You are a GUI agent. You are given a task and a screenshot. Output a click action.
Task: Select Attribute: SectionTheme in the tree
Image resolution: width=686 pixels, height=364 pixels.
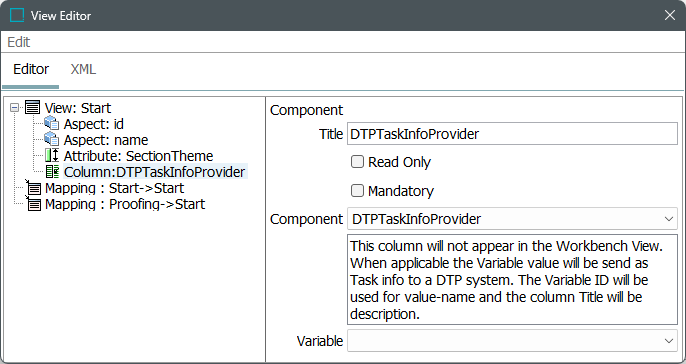pyautogui.click(x=138, y=156)
